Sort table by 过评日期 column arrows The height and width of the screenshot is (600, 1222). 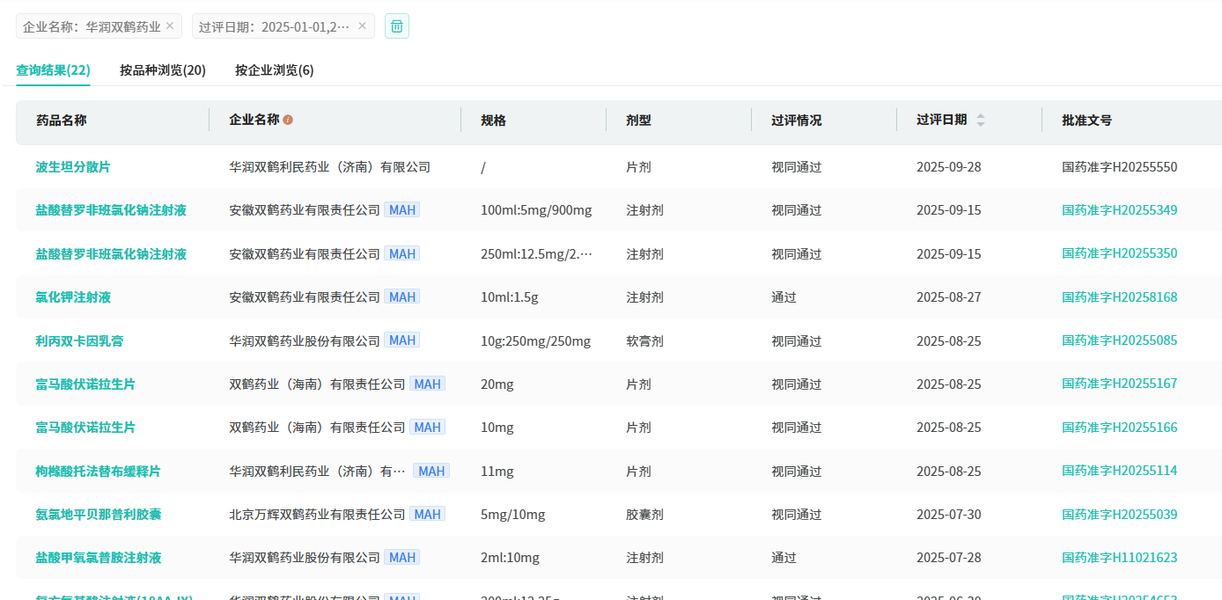click(980, 120)
